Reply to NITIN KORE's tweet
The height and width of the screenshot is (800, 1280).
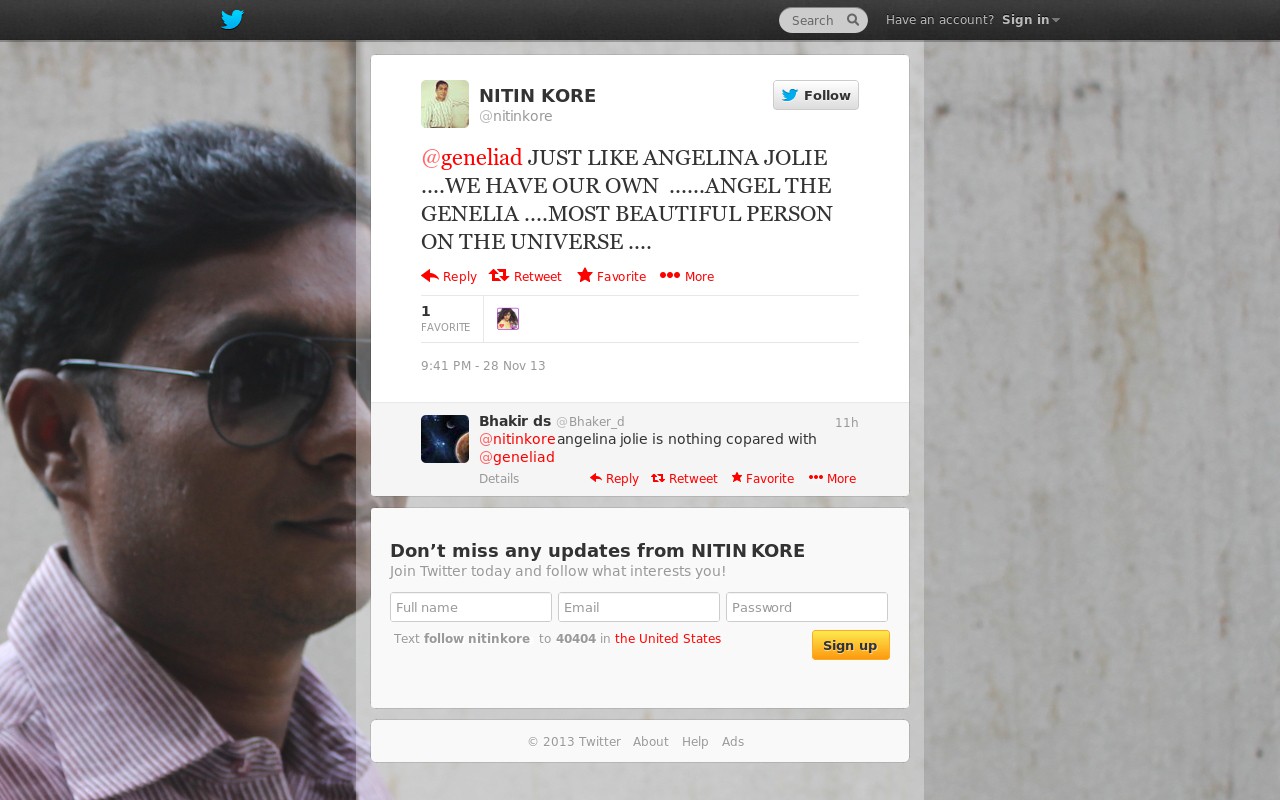pyautogui.click(x=449, y=276)
